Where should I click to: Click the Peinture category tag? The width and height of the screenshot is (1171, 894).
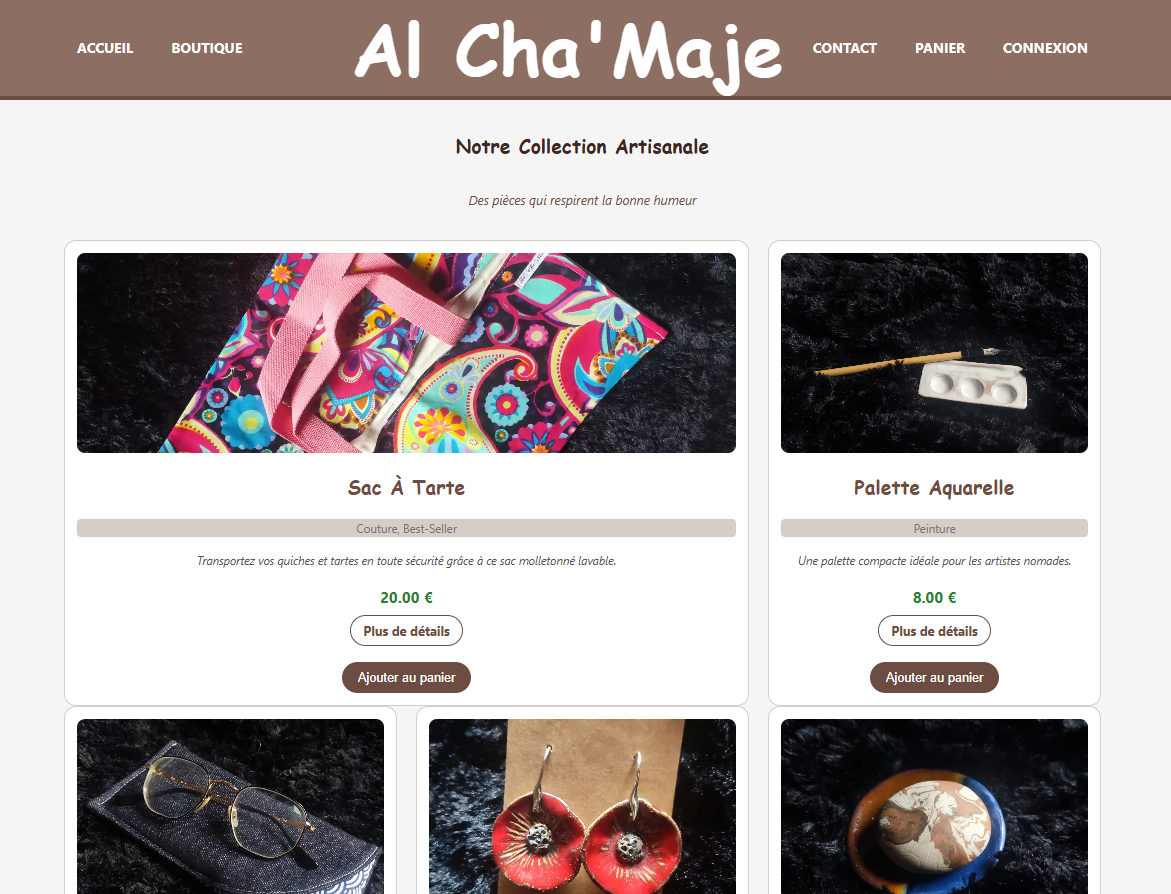coord(934,528)
